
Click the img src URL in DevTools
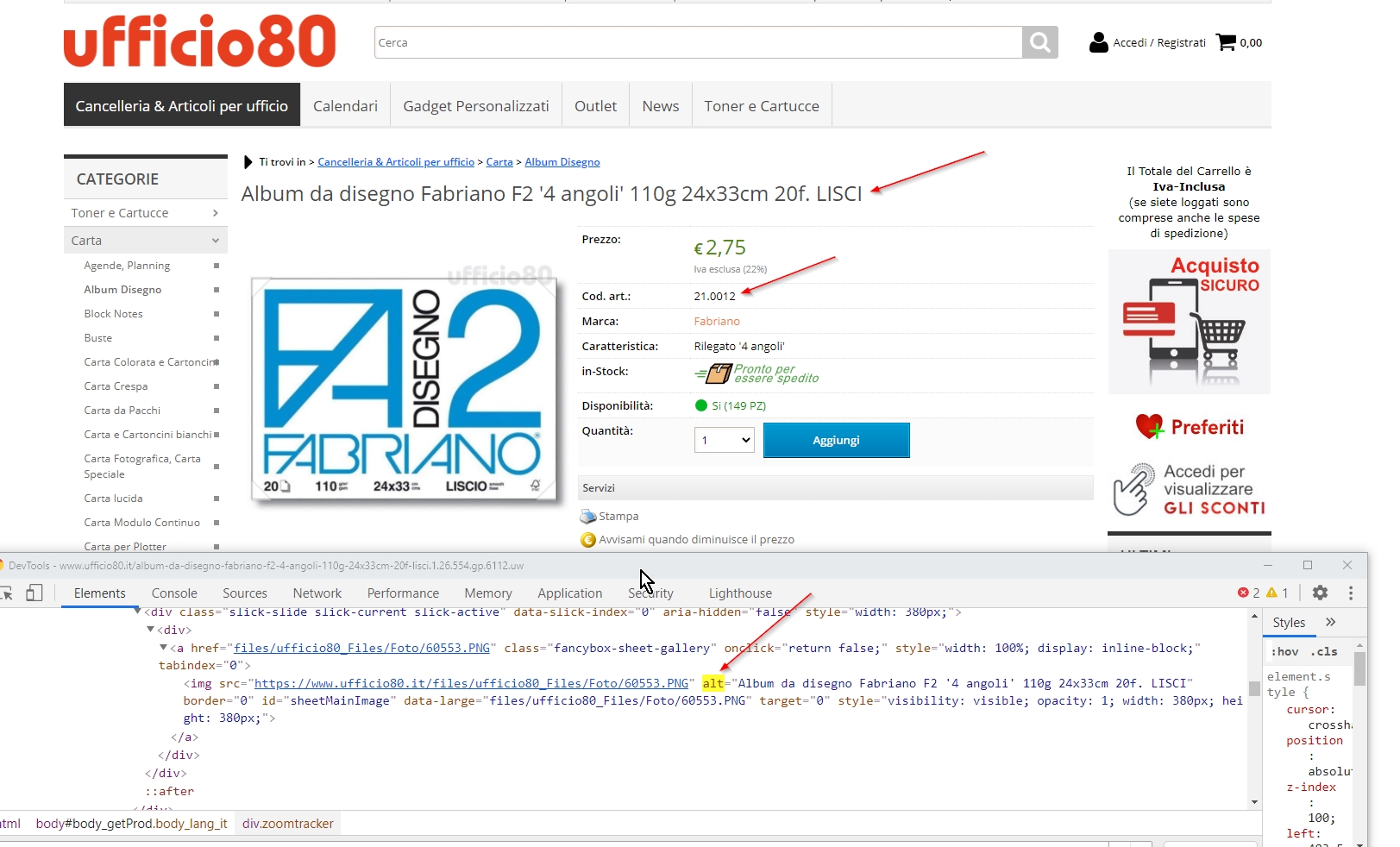(x=471, y=683)
